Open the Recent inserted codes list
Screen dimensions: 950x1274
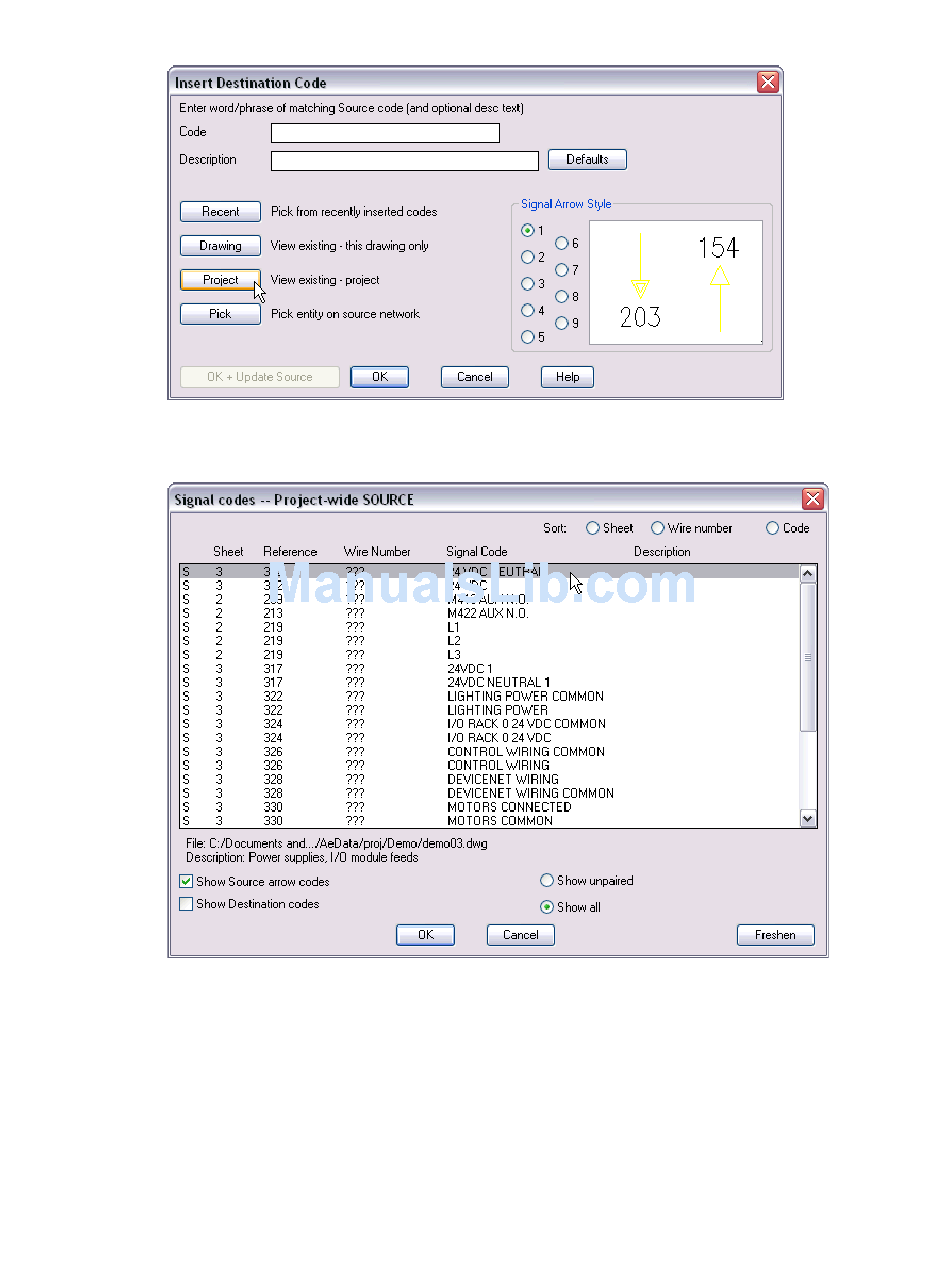tap(220, 212)
